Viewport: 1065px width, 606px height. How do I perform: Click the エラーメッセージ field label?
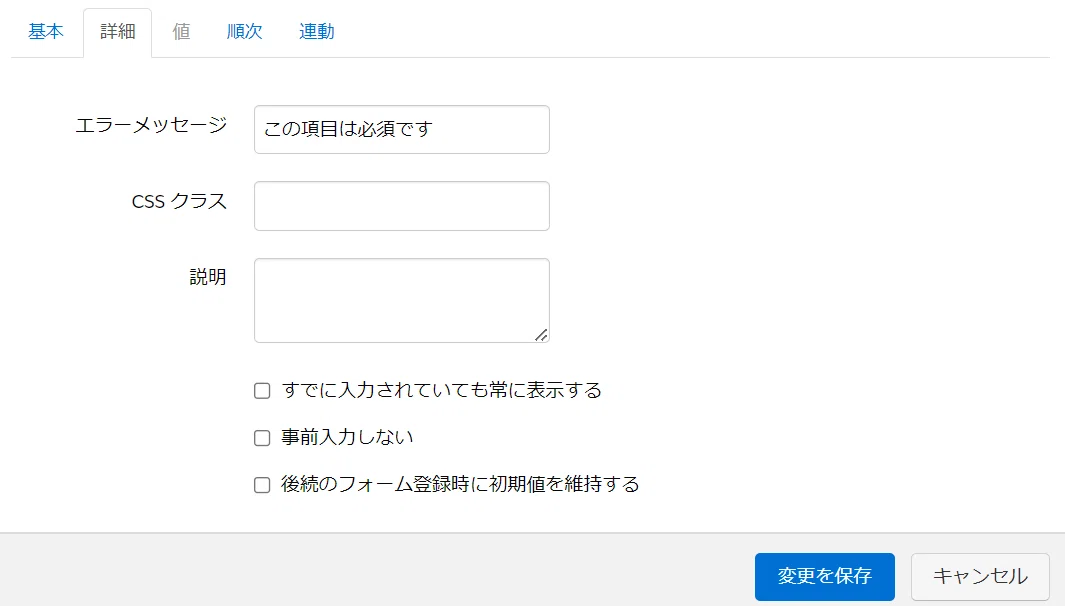[151, 126]
